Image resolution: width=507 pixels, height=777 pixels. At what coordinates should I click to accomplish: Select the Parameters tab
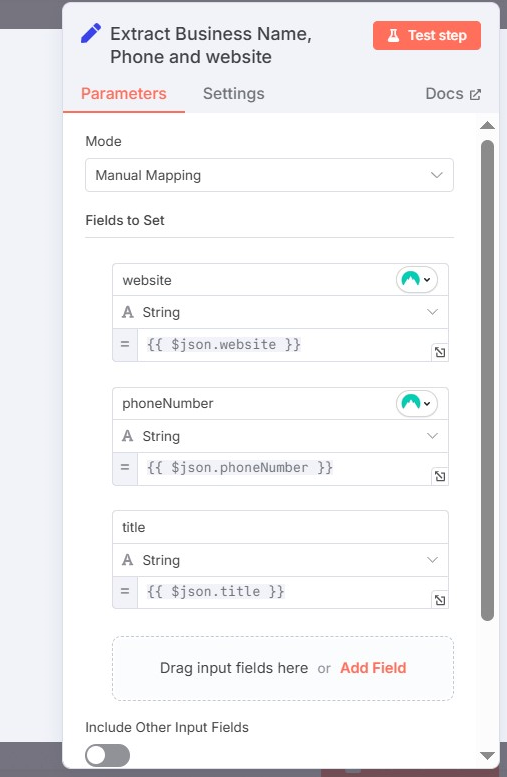pos(123,94)
